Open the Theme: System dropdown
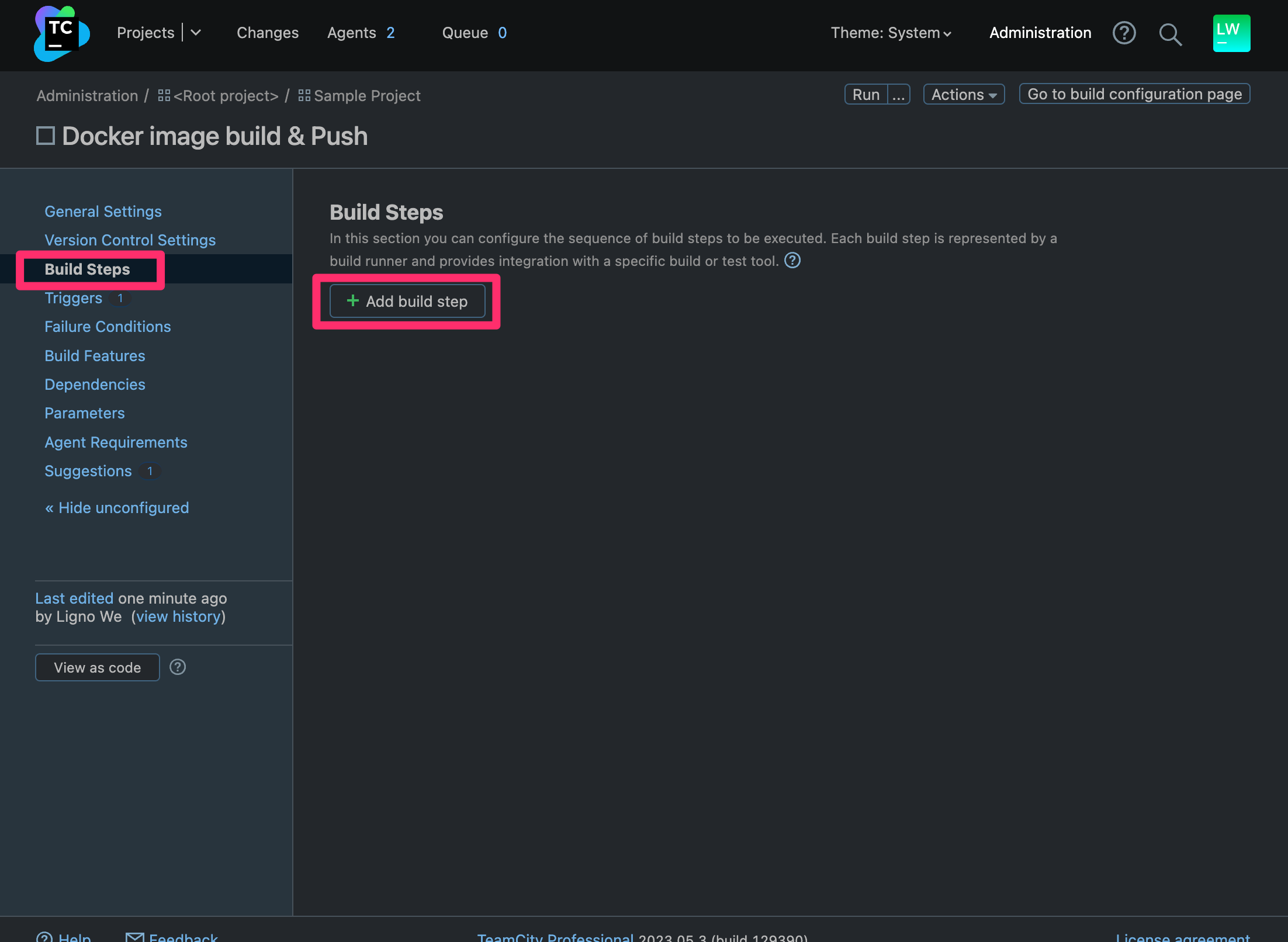The width and height of the screenshot is (1288, 942). (x=891, y=33)
